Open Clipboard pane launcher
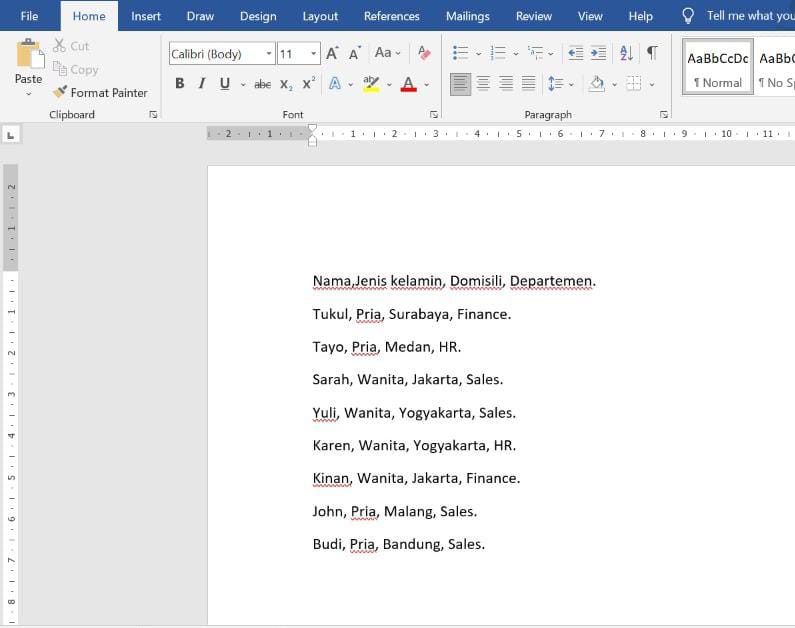This screenshot has height=628, width=795. (153, 115)
